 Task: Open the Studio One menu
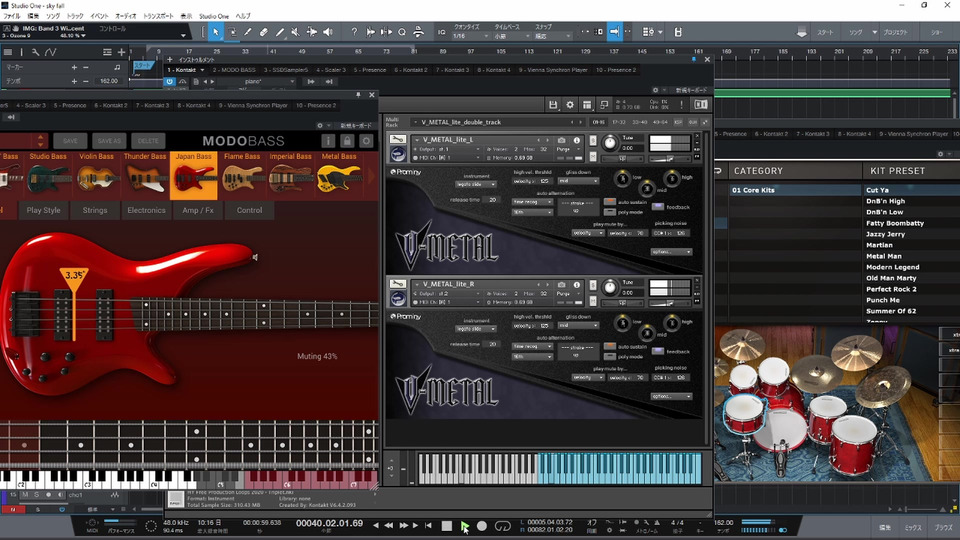tap(214, 16)
